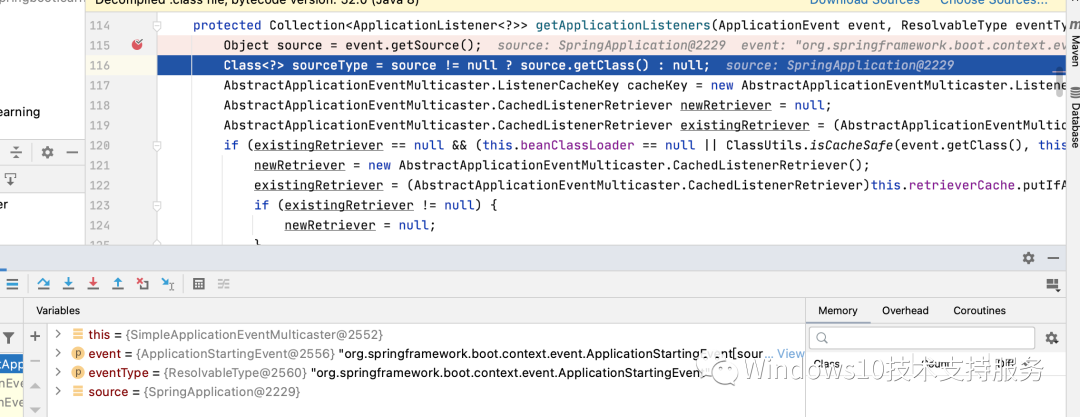
Task: Click the '{ResolvableType@2560}' value
Action: pos(235,373)
